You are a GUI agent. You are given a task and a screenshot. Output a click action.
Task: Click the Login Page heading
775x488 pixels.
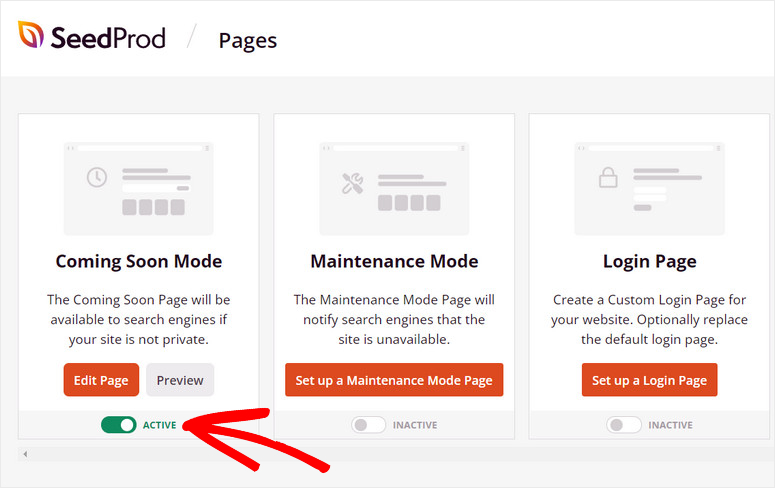pos(649,261)
